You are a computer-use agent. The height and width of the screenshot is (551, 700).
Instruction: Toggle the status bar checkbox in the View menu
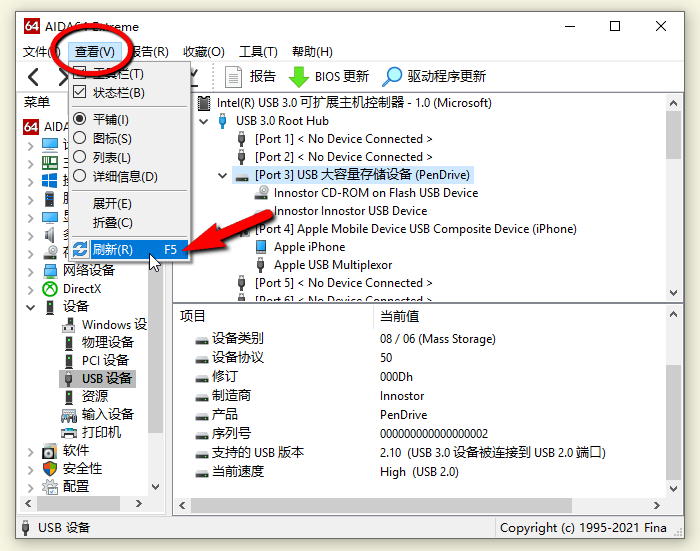tap(80, 93)
